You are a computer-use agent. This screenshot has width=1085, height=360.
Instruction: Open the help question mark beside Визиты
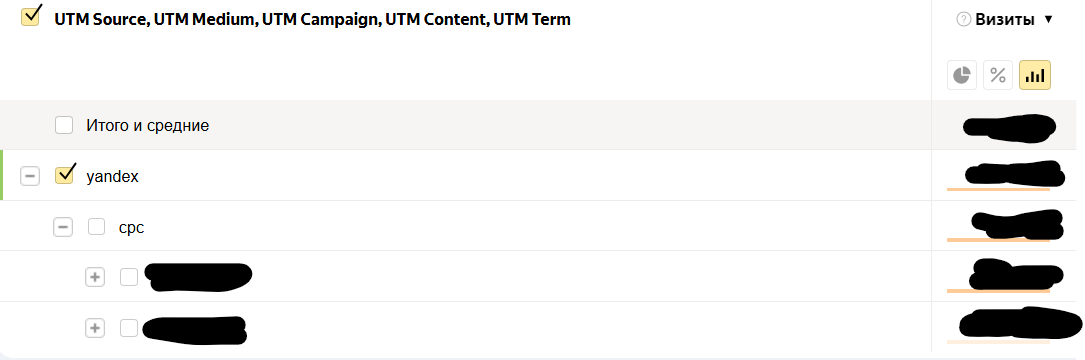point(963,20)
